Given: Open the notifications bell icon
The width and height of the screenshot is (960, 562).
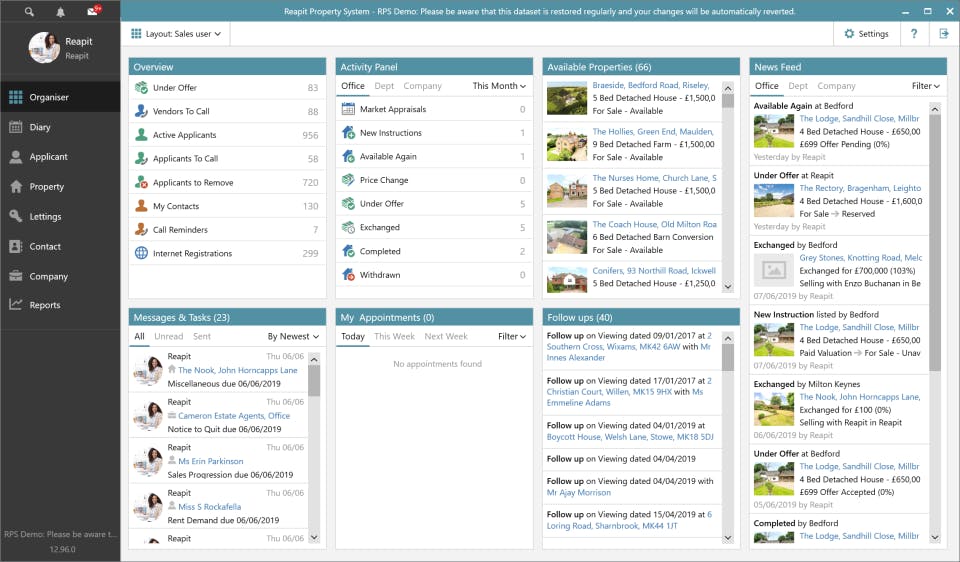Looking at the screenshot, I should [x=60, y=12].
